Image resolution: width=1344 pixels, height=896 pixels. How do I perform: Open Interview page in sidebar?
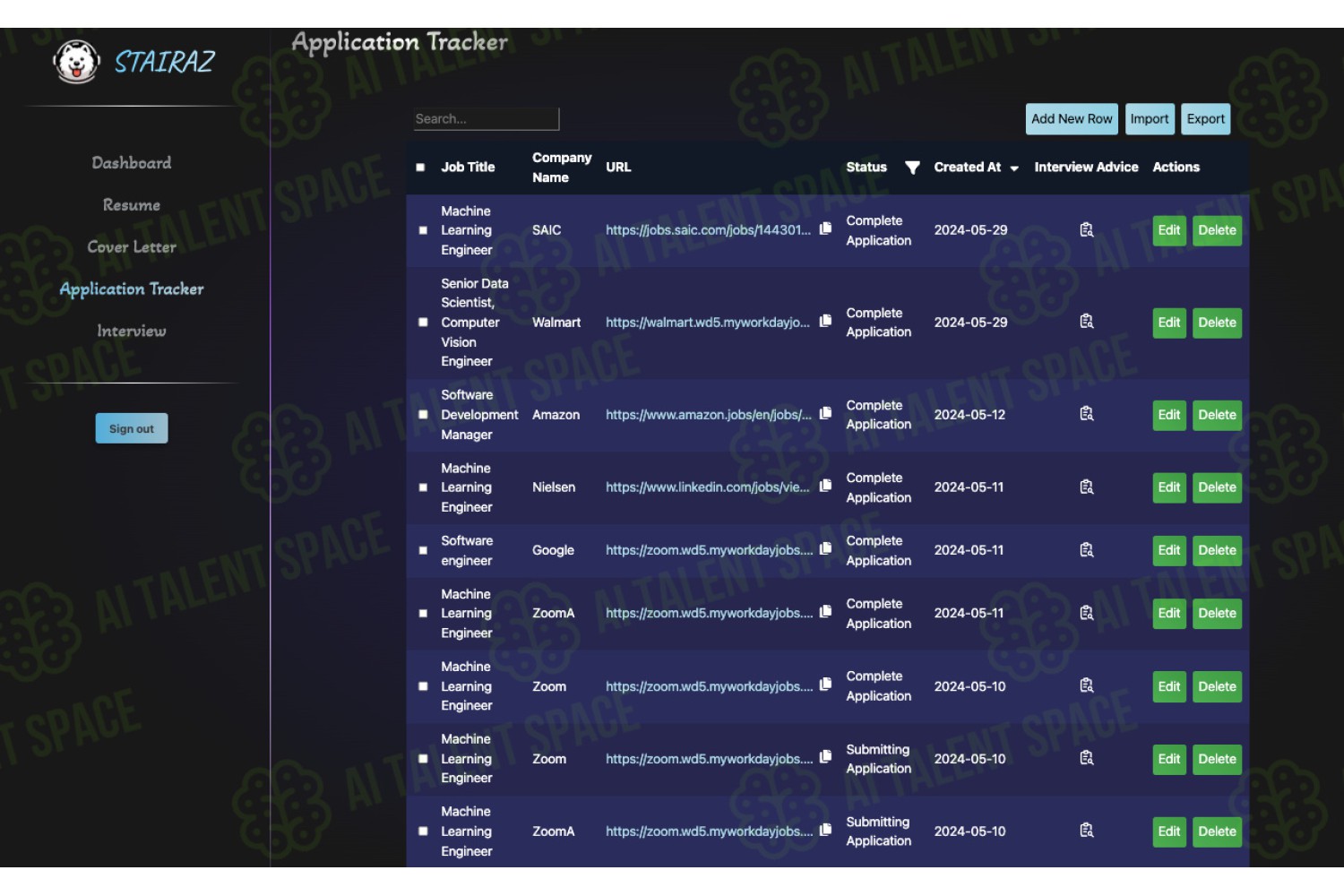[x=132, y=332]
